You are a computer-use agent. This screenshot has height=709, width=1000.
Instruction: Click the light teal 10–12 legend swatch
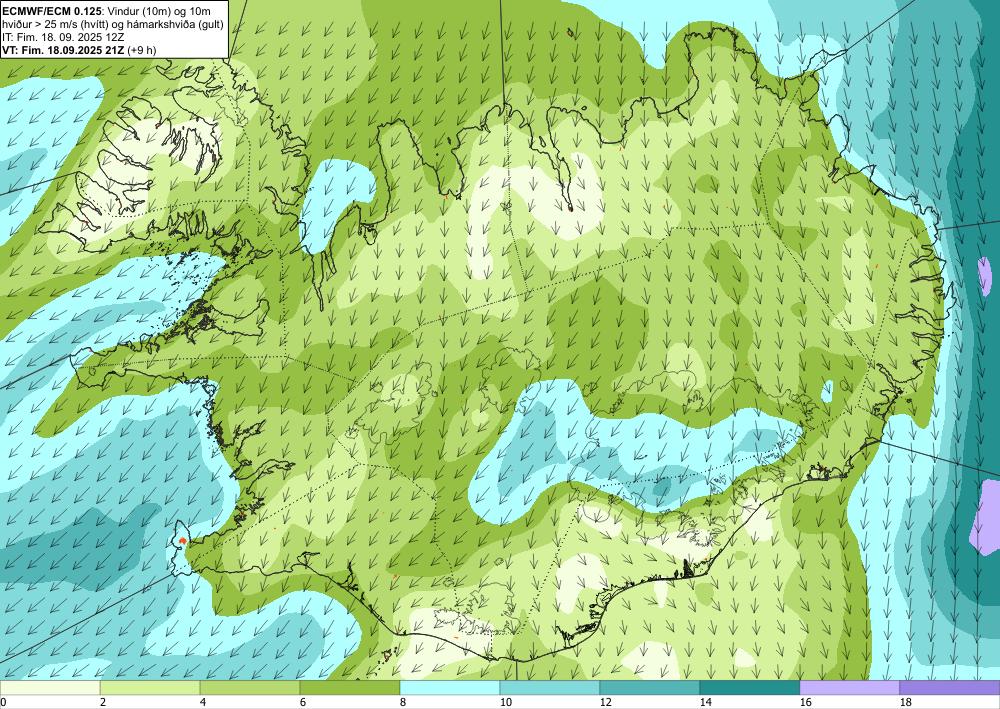coord(550,688)
